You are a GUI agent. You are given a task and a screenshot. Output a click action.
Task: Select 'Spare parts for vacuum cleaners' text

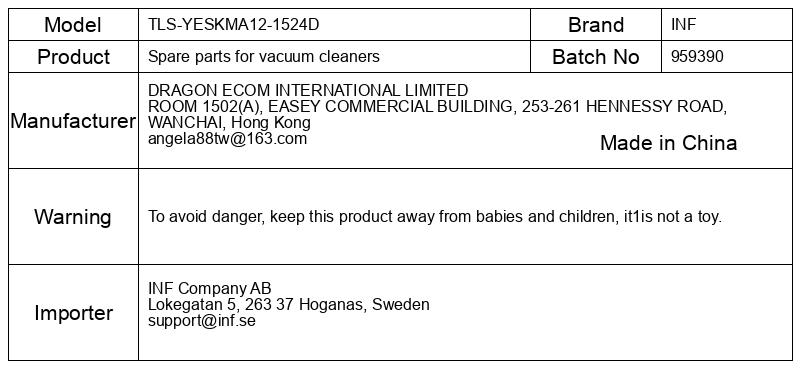tap(264, 56)
